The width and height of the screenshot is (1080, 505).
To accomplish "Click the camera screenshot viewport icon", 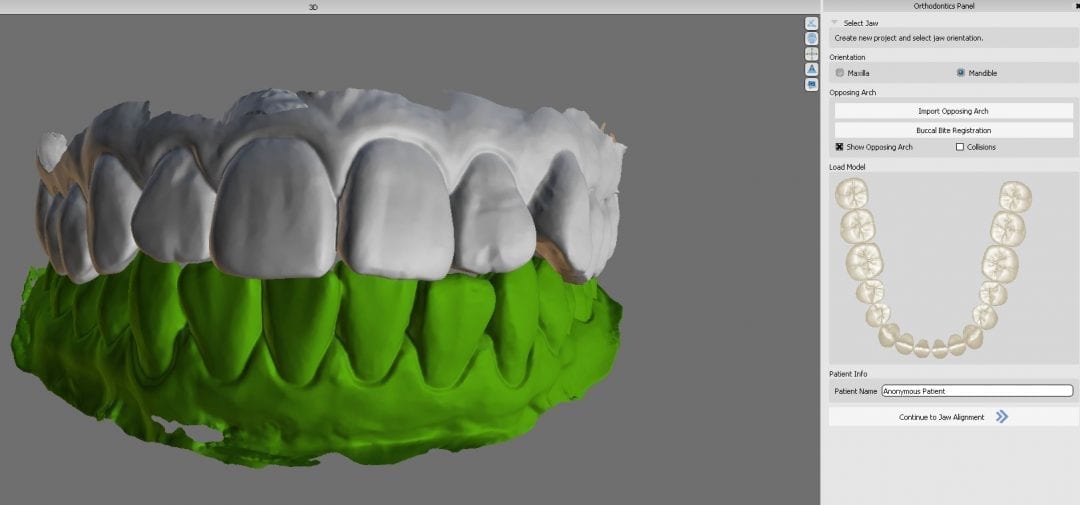I will (x=811, y=84).
